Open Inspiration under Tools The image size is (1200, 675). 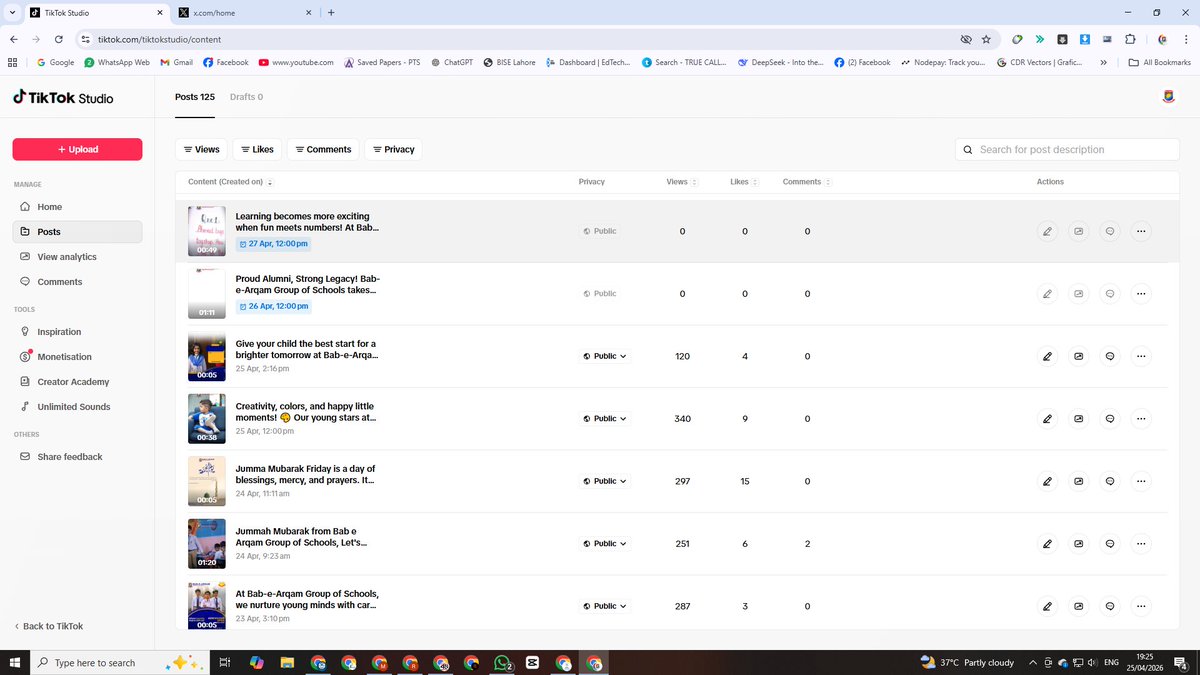(77, 332)
